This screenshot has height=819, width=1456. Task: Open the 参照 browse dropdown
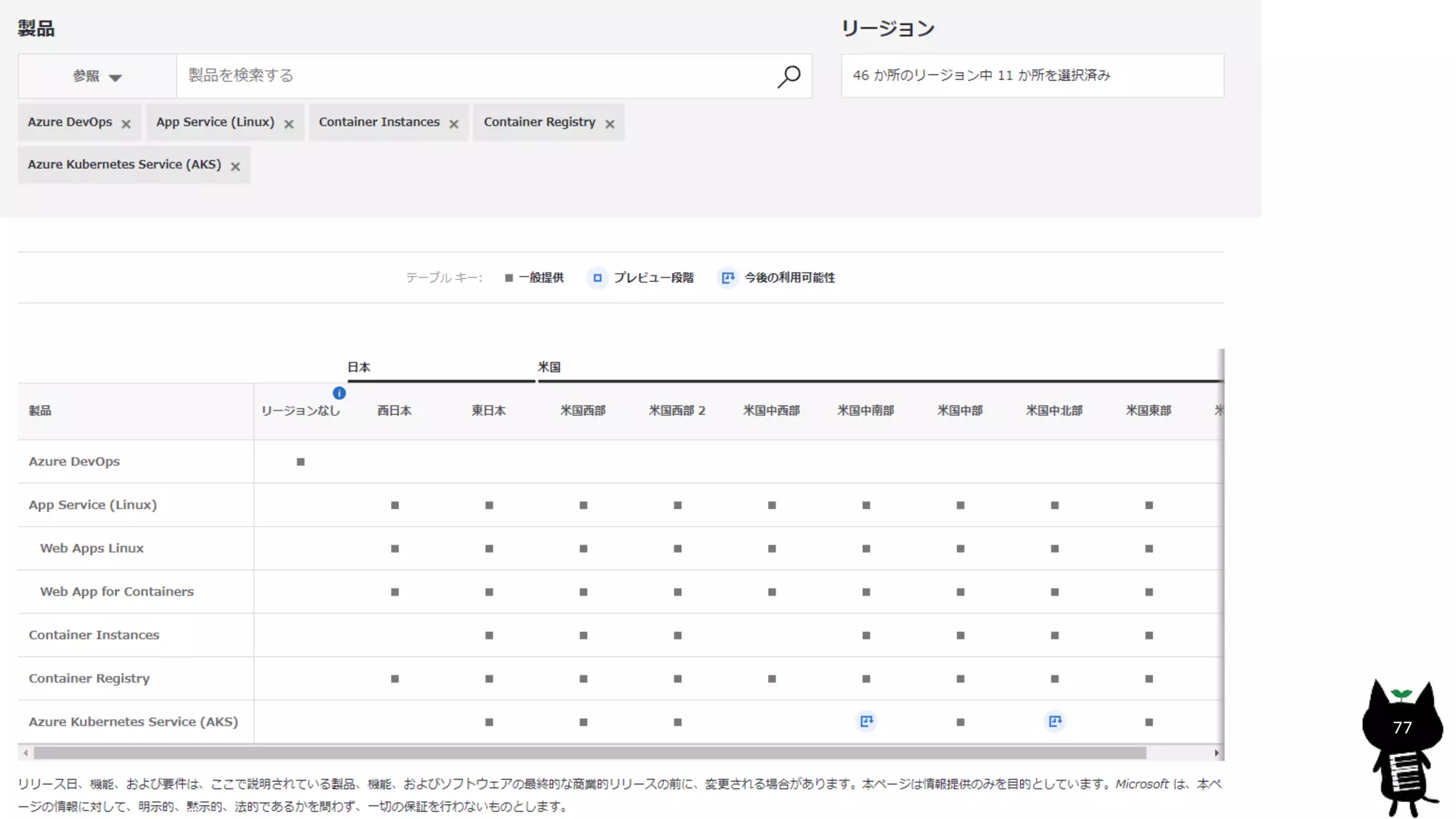coord(97,76)
